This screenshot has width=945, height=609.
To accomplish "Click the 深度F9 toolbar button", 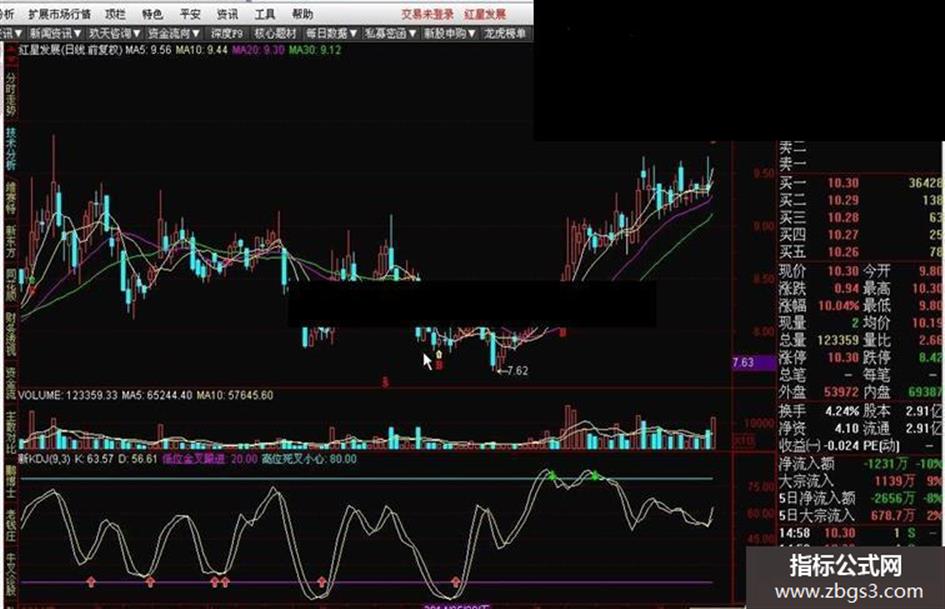I will tap(227, 33).
